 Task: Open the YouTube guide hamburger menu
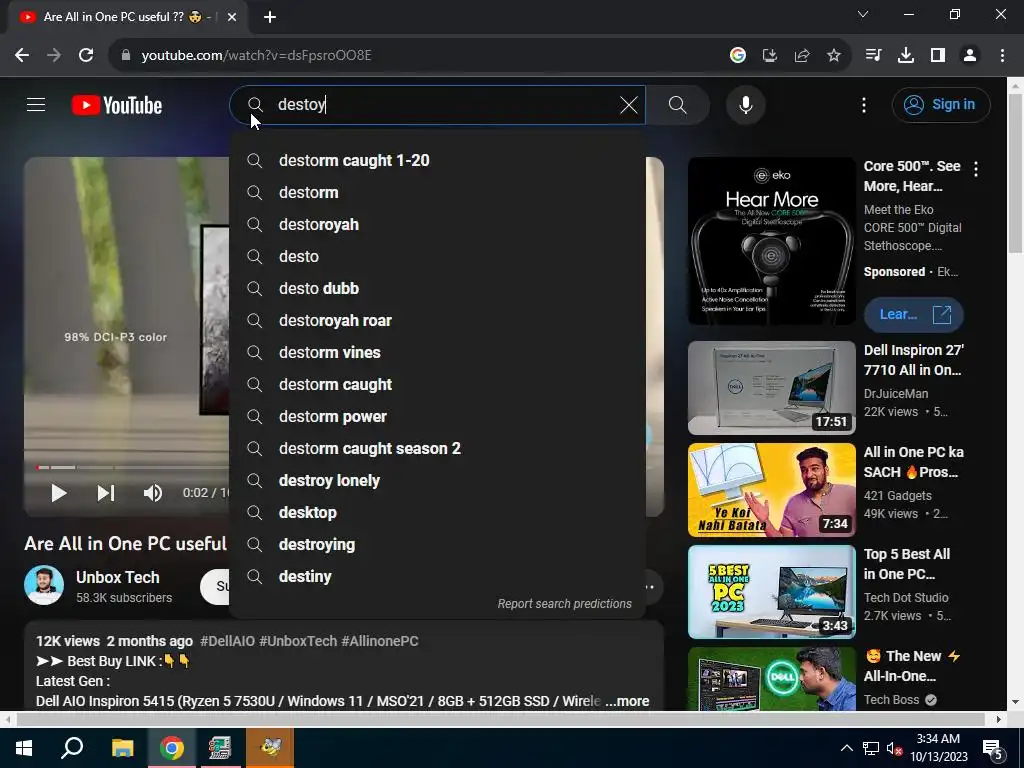[x=36, y=104]
